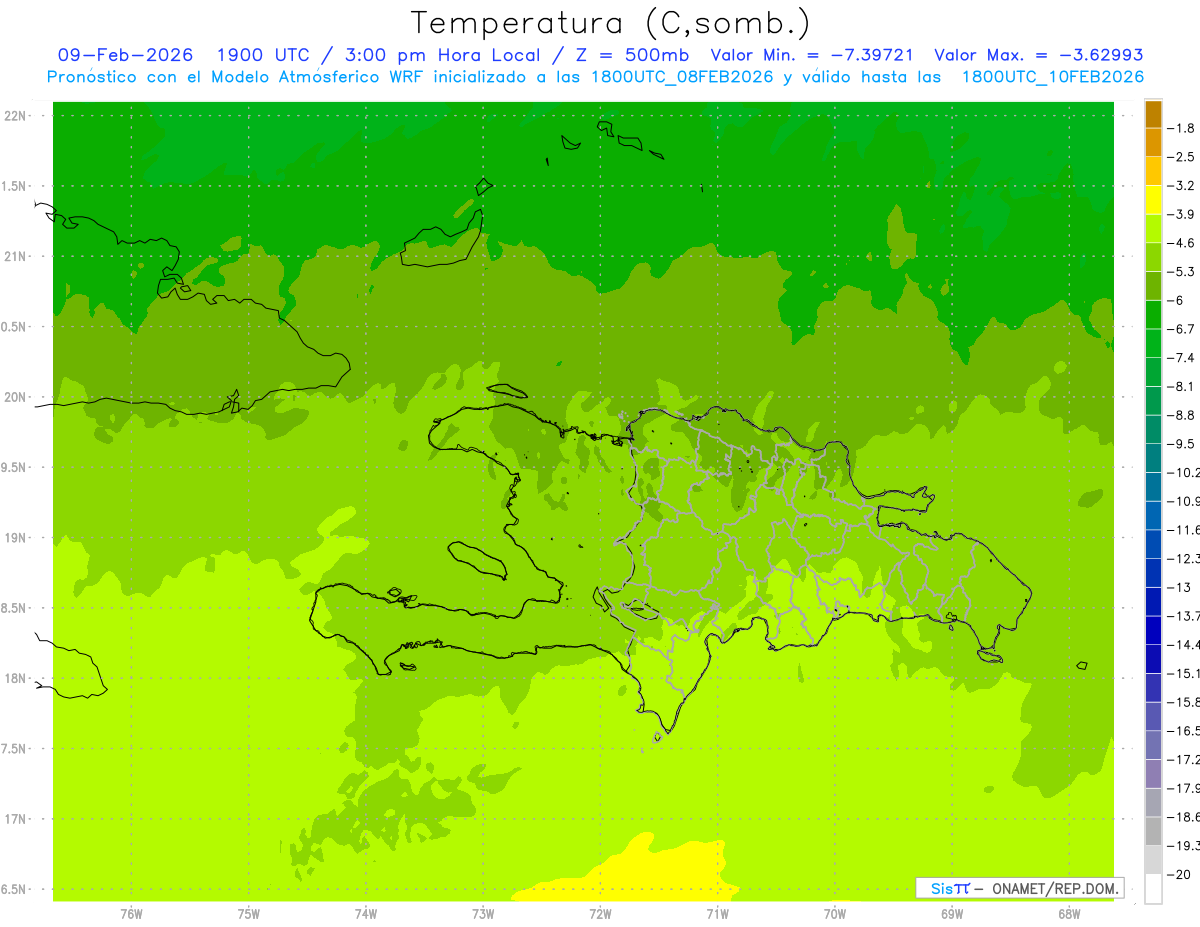Viewport: 1200px width, 927px height.
Task: Click the 73W longitude label
Action: click(x=483, y=914)
